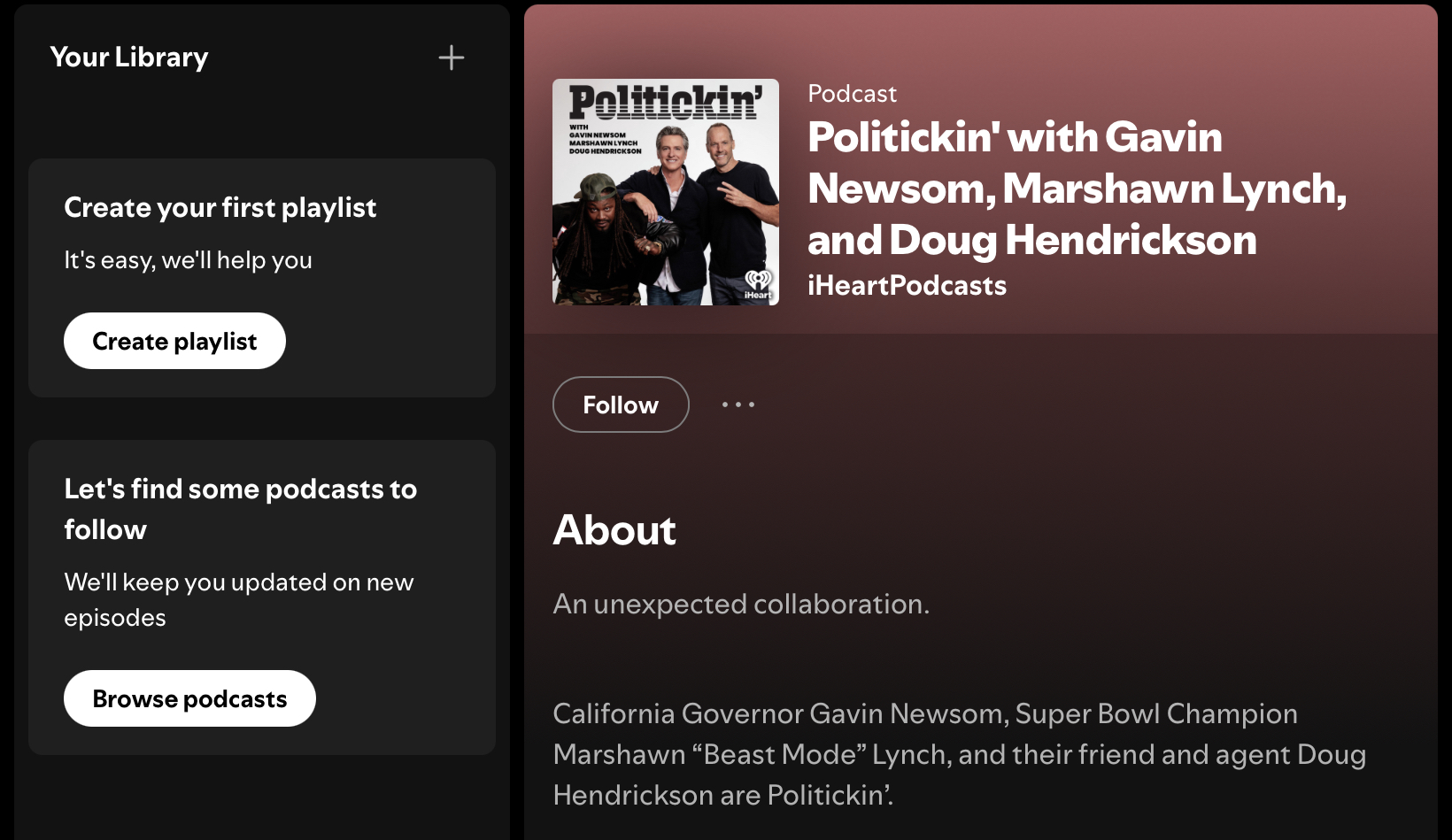1452x840 pixels.
Task: Click the Create playlist button
Action: [174, 341]
